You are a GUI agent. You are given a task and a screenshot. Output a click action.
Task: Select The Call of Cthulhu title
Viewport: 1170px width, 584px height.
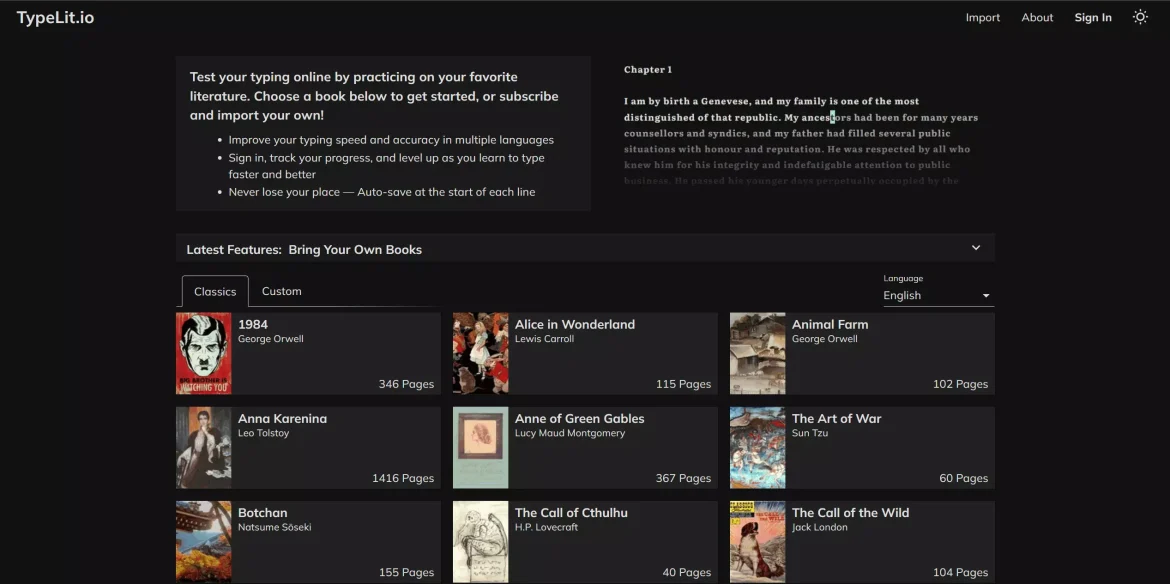[572, 512]
